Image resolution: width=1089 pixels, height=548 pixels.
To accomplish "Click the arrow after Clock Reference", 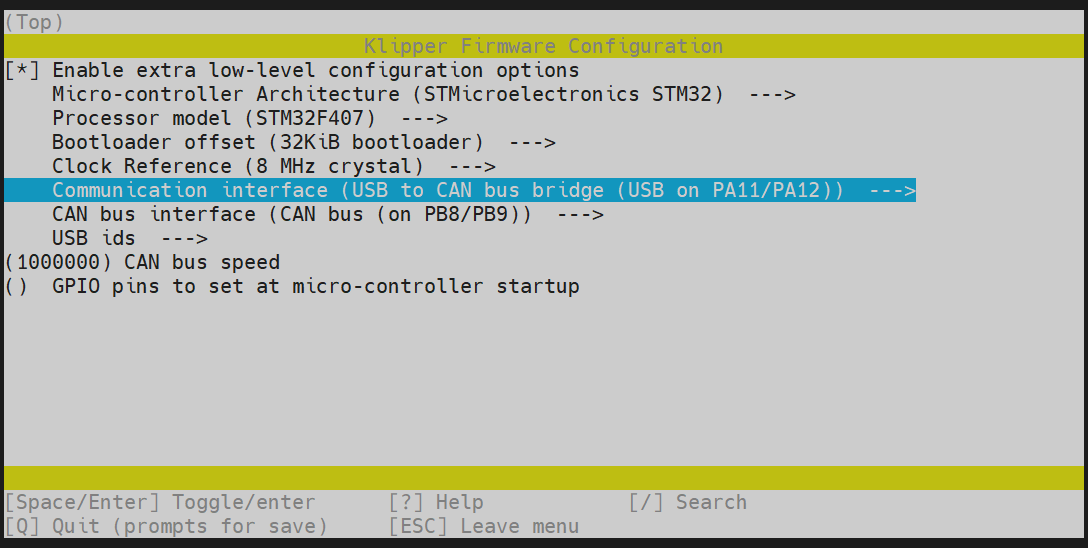I will (472, 167).
